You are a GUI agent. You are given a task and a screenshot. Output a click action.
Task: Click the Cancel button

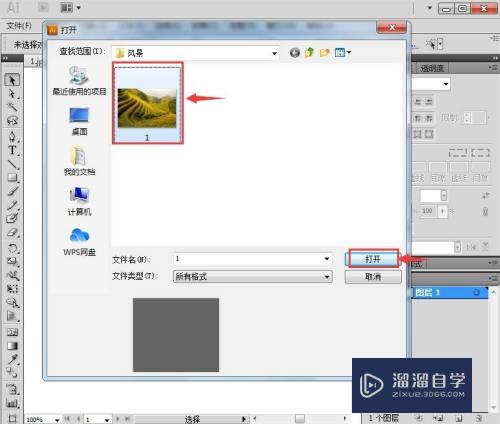(373, 276)
